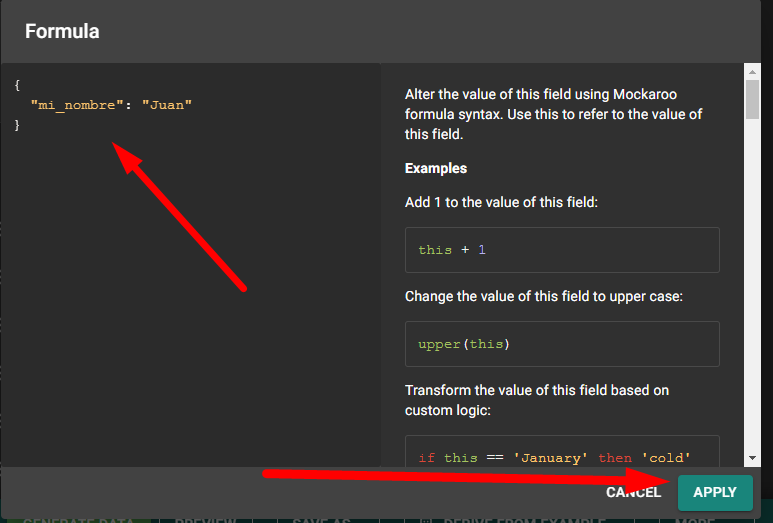Click "Add 1 to the value" caption
This screenshot has width=773, height=523.
pos(500,202)
